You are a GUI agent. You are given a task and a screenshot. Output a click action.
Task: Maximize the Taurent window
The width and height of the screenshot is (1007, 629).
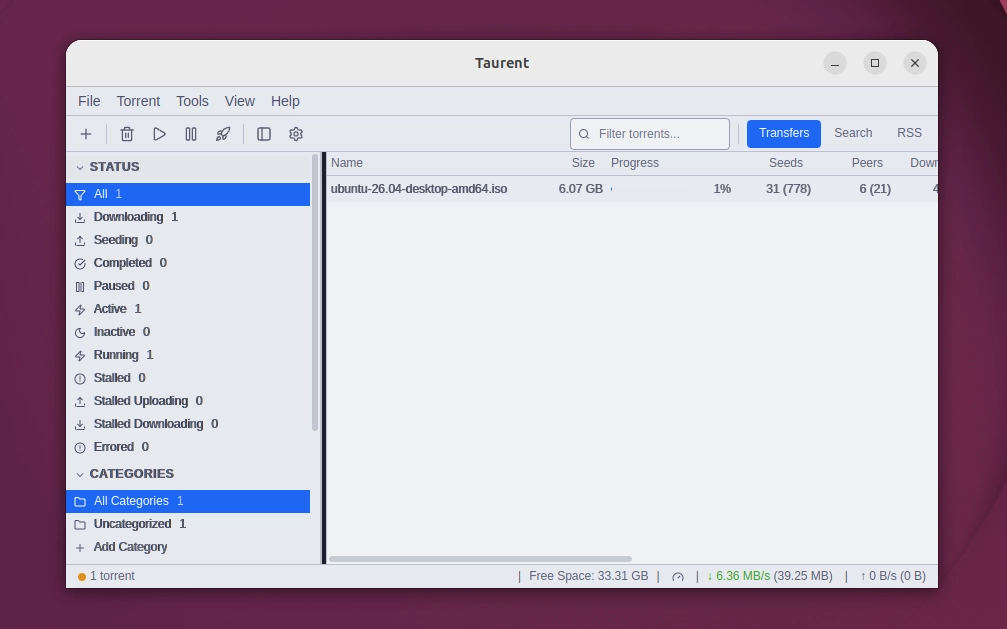point(875,63)
